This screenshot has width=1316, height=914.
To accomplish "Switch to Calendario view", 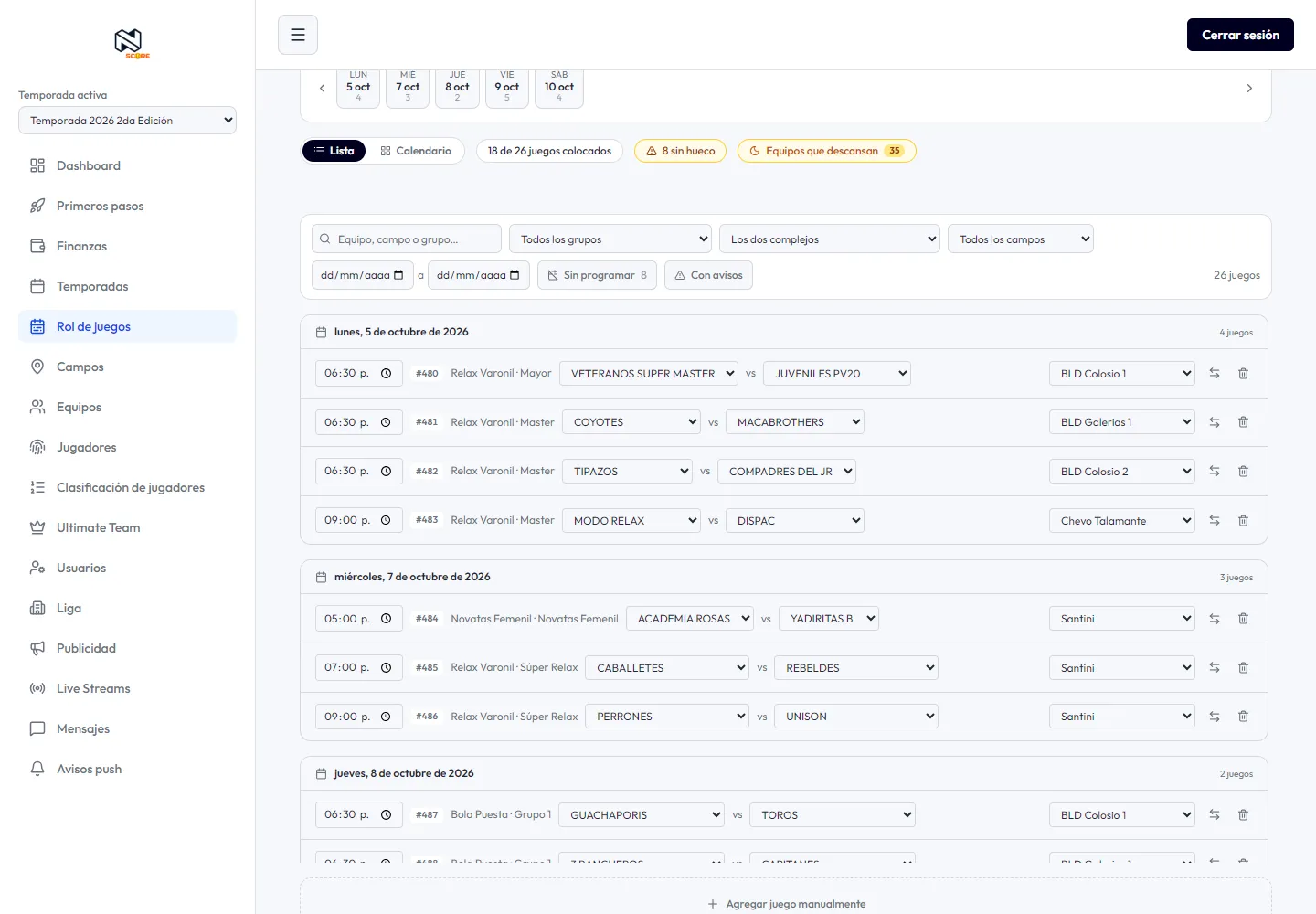I will coord(416,151).
